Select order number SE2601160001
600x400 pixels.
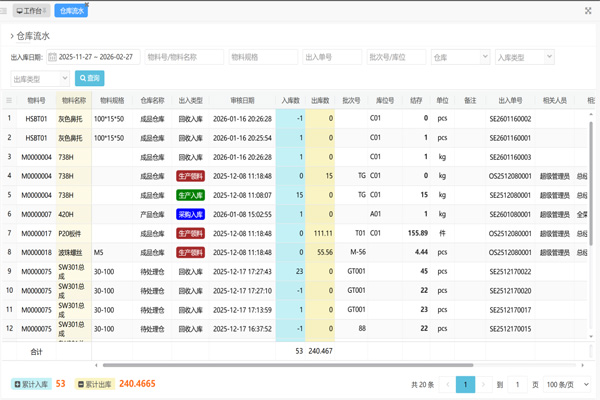tap(510, 138)
